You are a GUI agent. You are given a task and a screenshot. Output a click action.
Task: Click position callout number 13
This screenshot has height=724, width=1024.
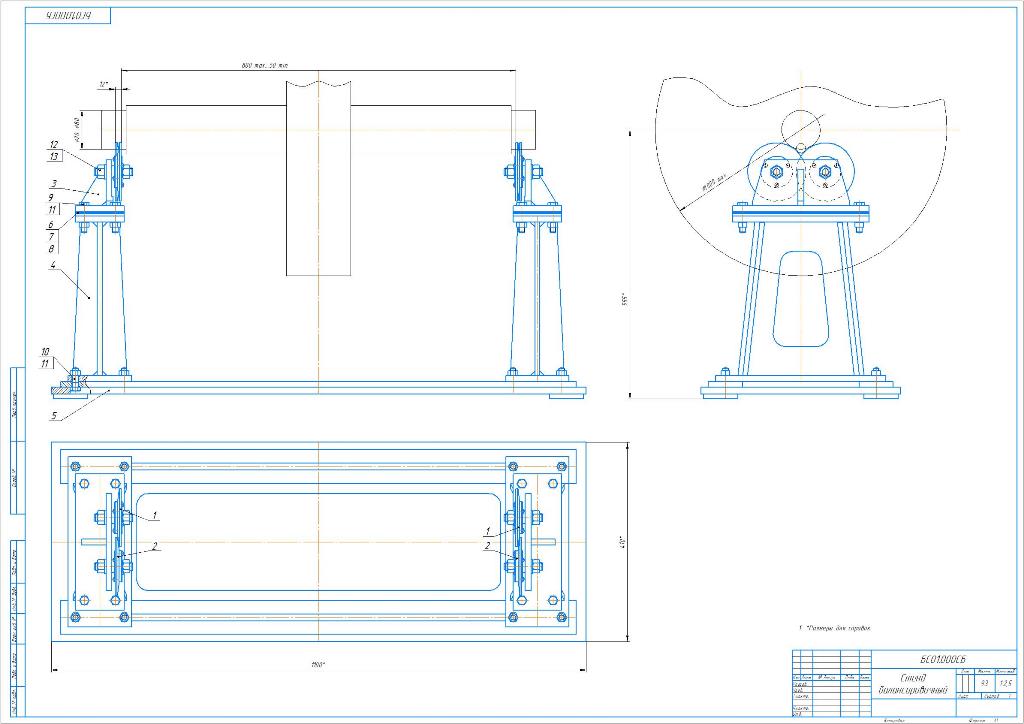(54, 156)
